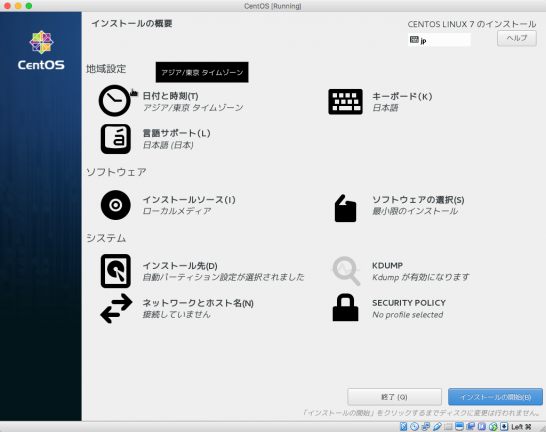The width and height of the screenshot is (546, 432).
Task: Click the installation destination hard disk icon
Action: pos(116,271)
